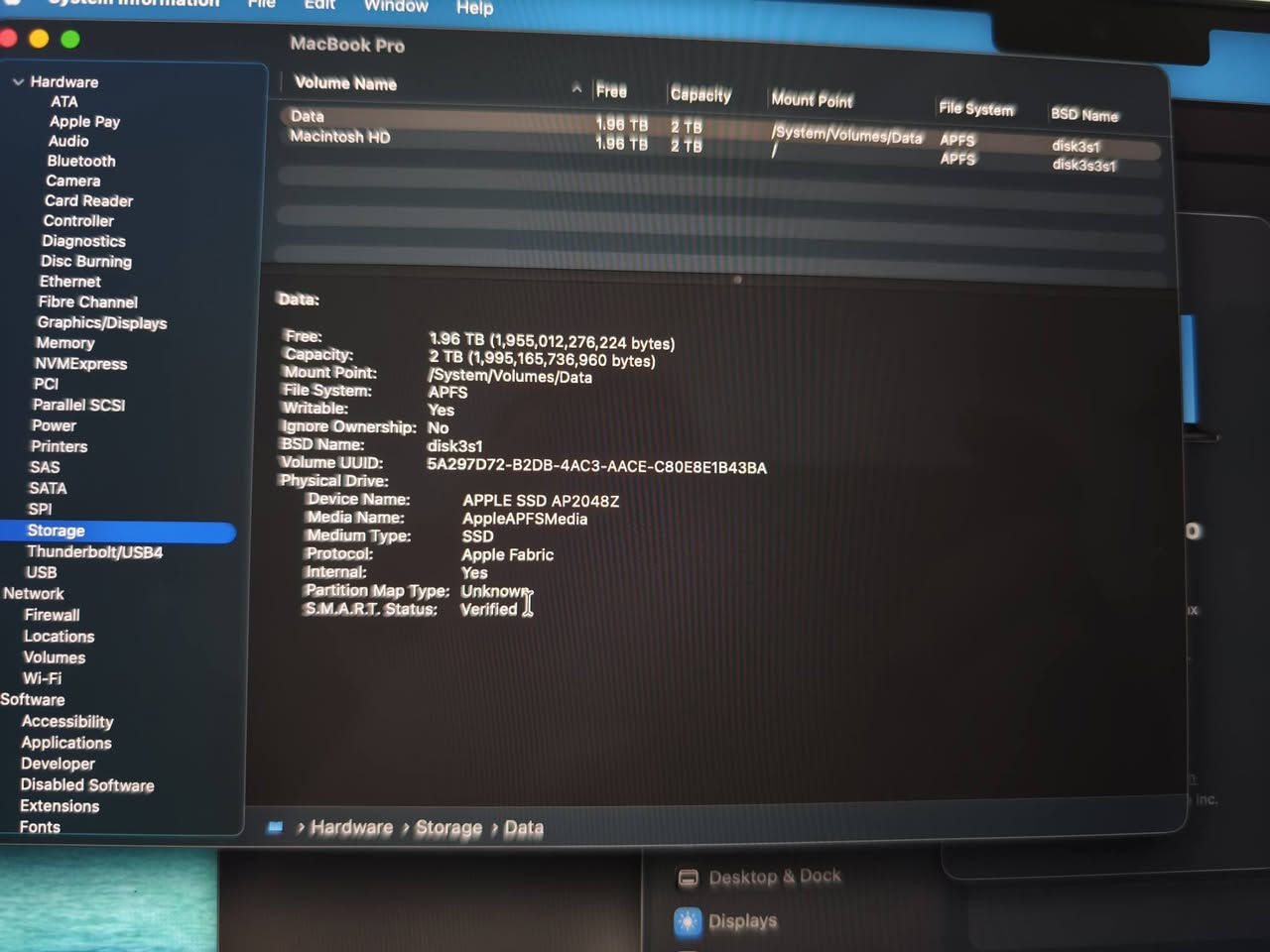Click the S.M.A.R.T. Status Verified value
Image resolution: width=1270 pixels, height=952 pixels.
tap(489, 609)
